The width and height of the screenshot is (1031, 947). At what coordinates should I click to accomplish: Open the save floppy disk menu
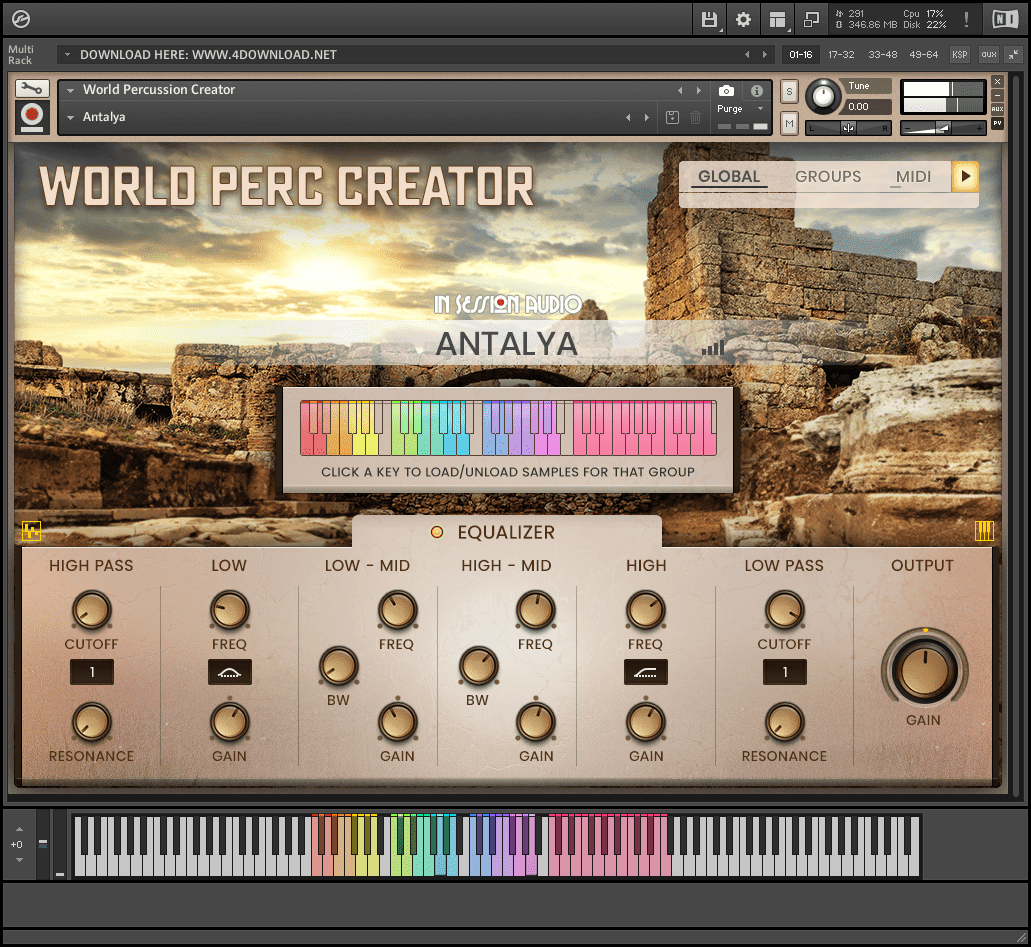click(x=709, y=20)
